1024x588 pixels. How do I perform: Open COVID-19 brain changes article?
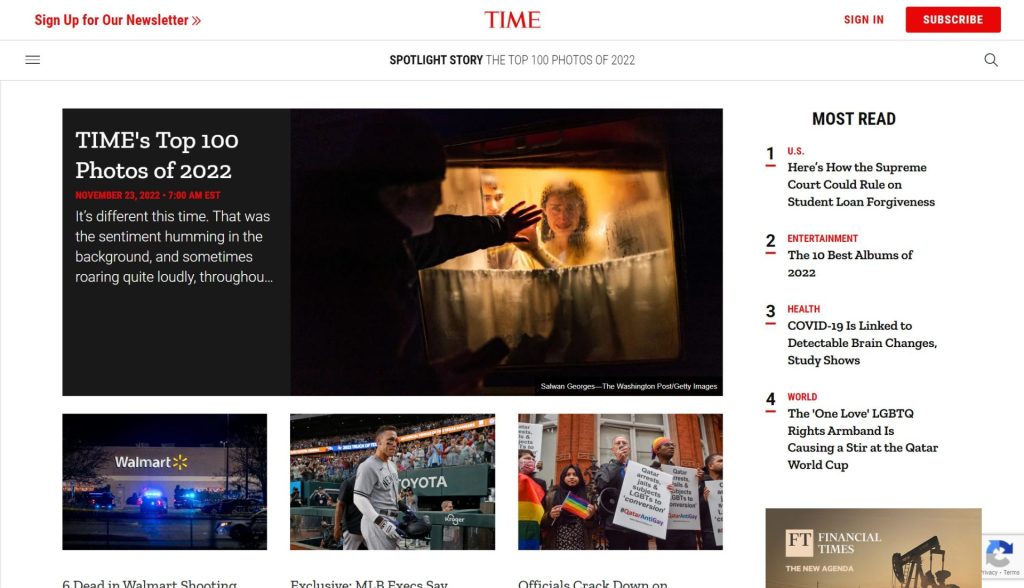click(x=862, y=342)
